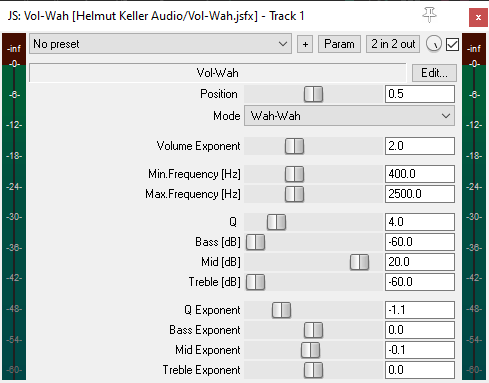The height and width of the screenshot is (383, 489).
Task: Add a preset with the plus button
Action: [305, 44]
